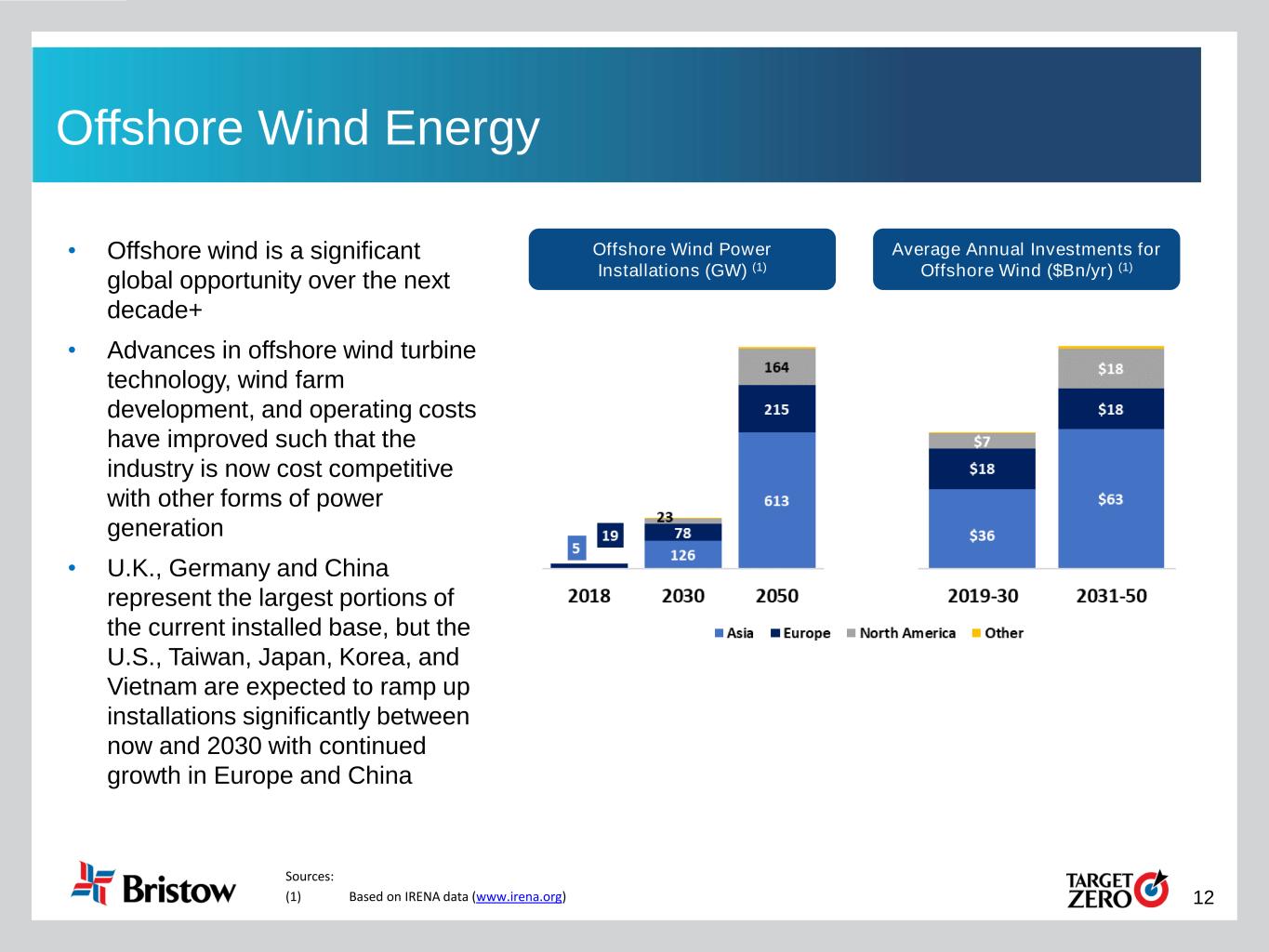Image resolution: width=1269 pixels, height=952 pixels.
Task: Click the 126 Asia segment in 2030 bar
Action: [682, 555]
